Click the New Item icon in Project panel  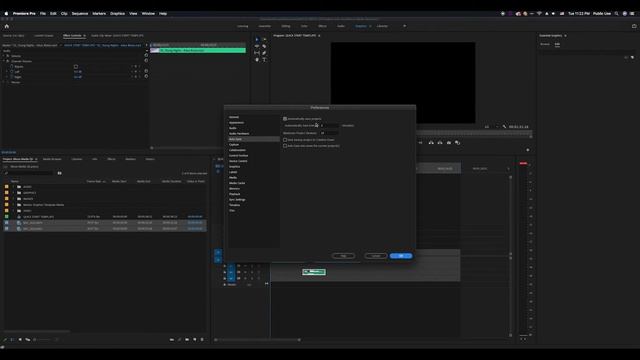195,339
